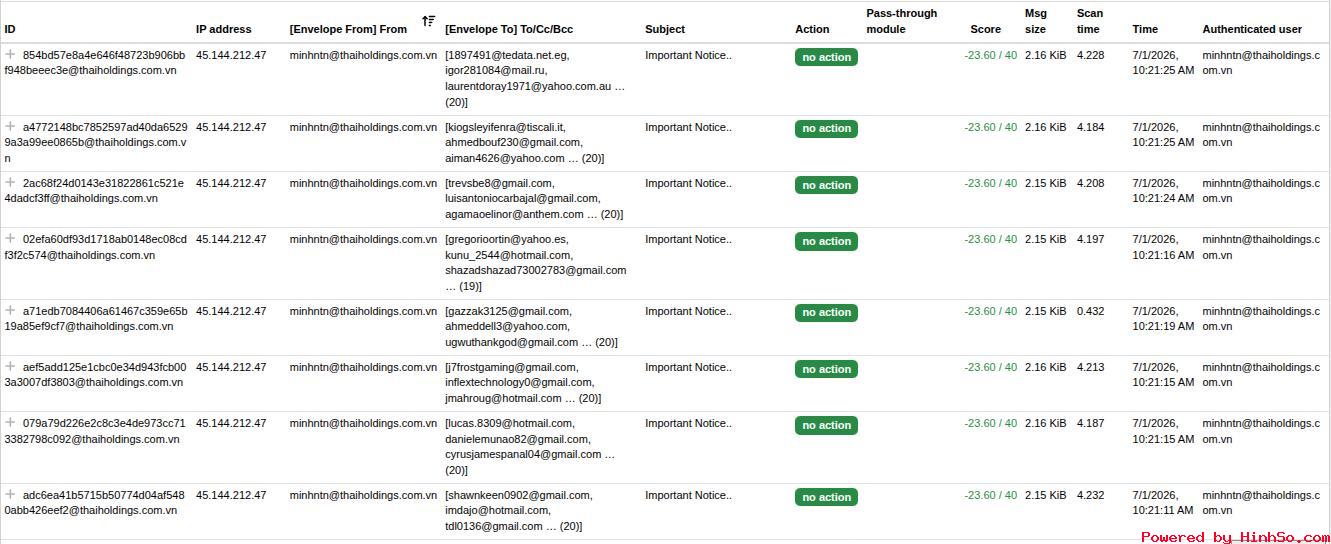Click no action badge for gazzak3125 recipients row
Image resolution: width=1331 pixels, height=544 pixels.
[x=826, y=313]
